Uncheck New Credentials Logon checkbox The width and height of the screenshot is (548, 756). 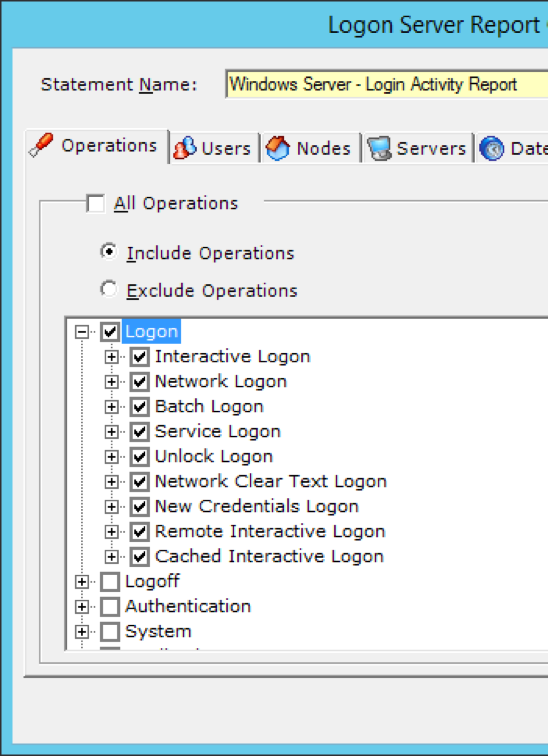tap(140, 507)
